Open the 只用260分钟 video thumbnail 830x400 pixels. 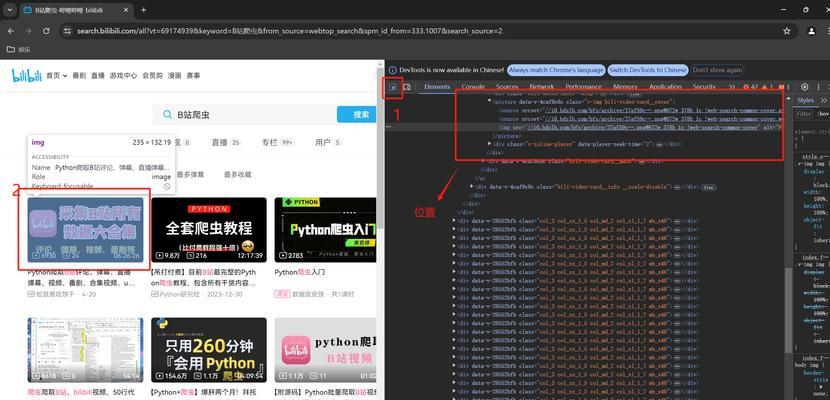point(209,350)
